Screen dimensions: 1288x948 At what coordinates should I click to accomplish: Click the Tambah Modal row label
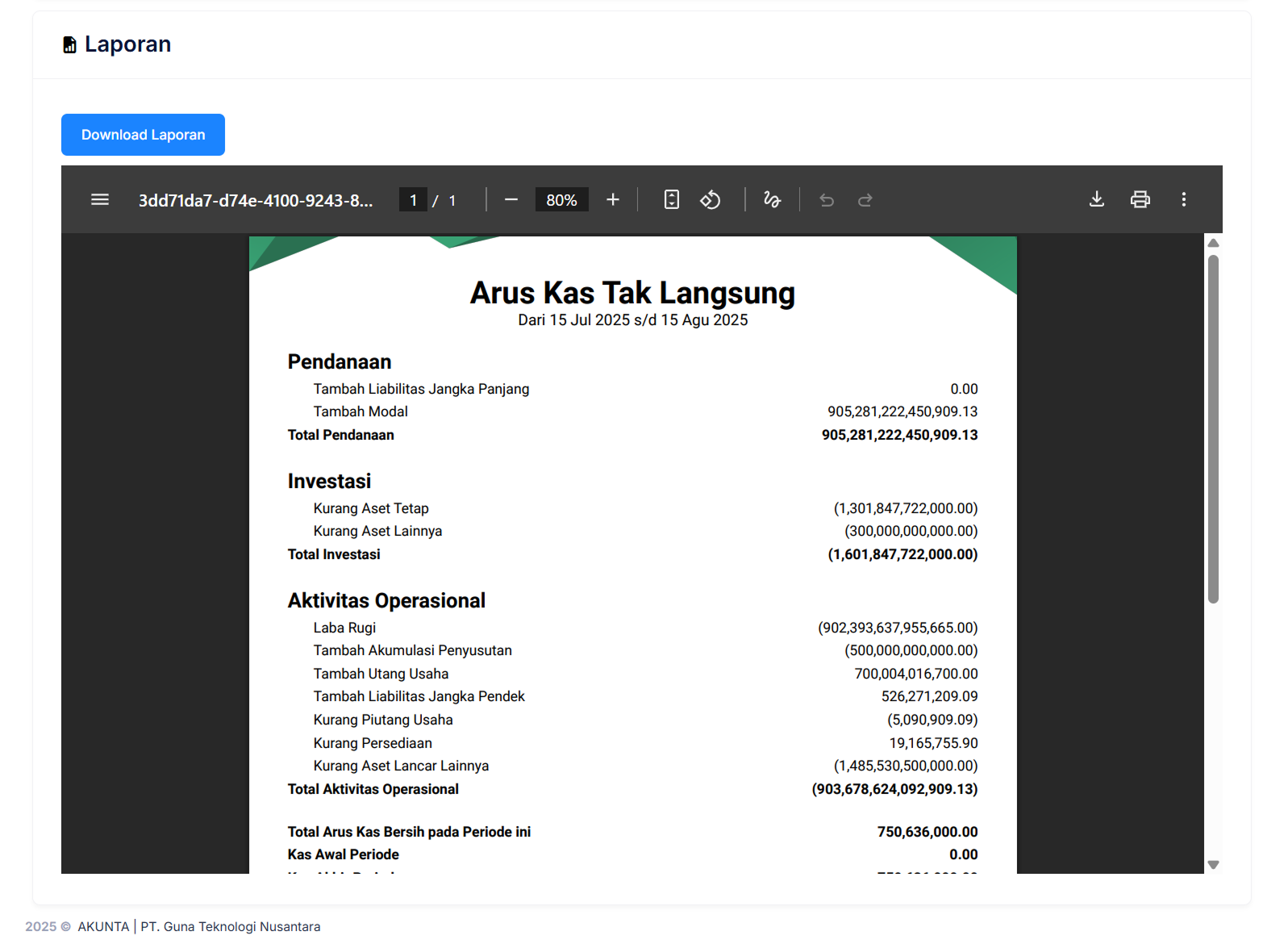[361, 411]
